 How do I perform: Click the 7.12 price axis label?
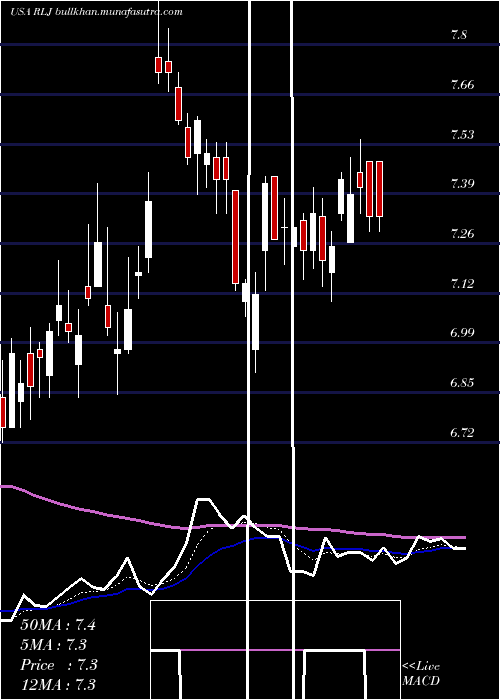click(462, 283)
